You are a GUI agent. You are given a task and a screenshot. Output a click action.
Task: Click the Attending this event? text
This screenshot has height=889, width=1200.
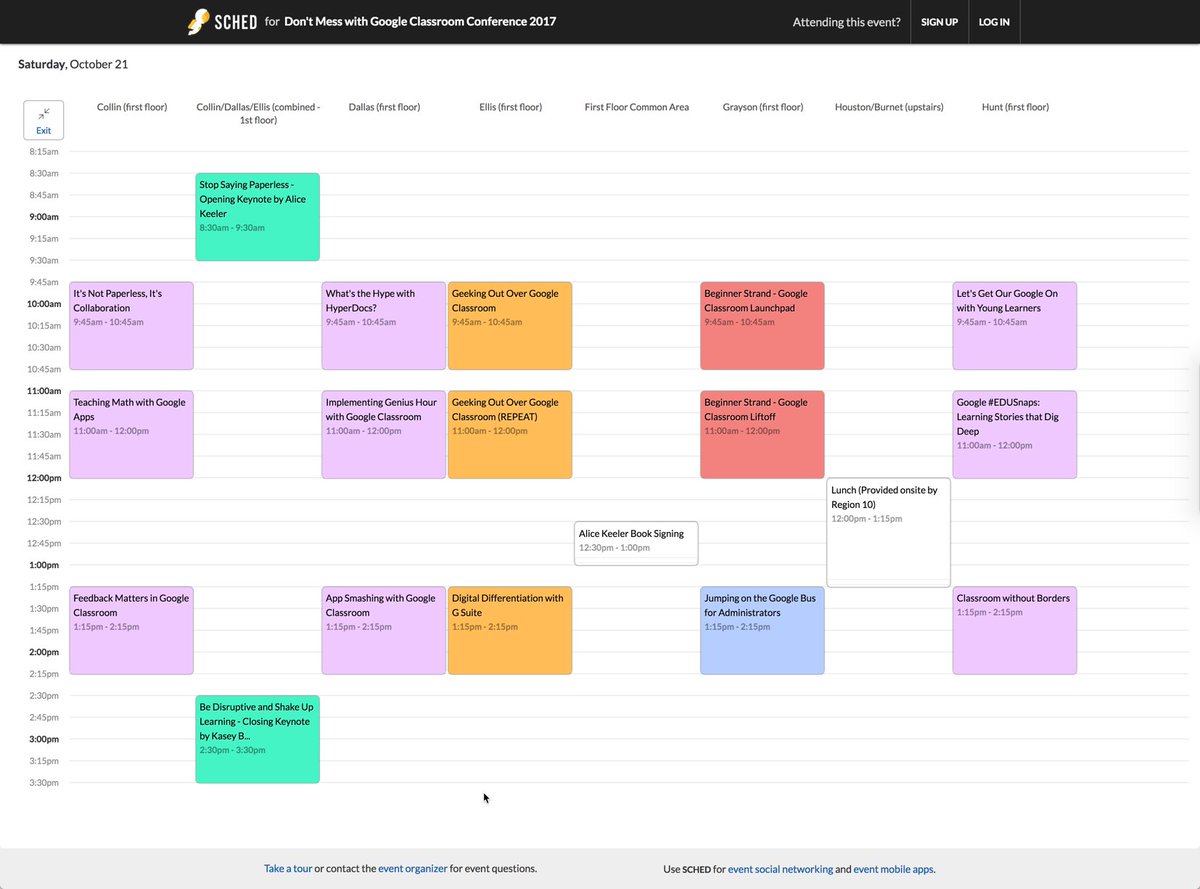coord(846,22)
